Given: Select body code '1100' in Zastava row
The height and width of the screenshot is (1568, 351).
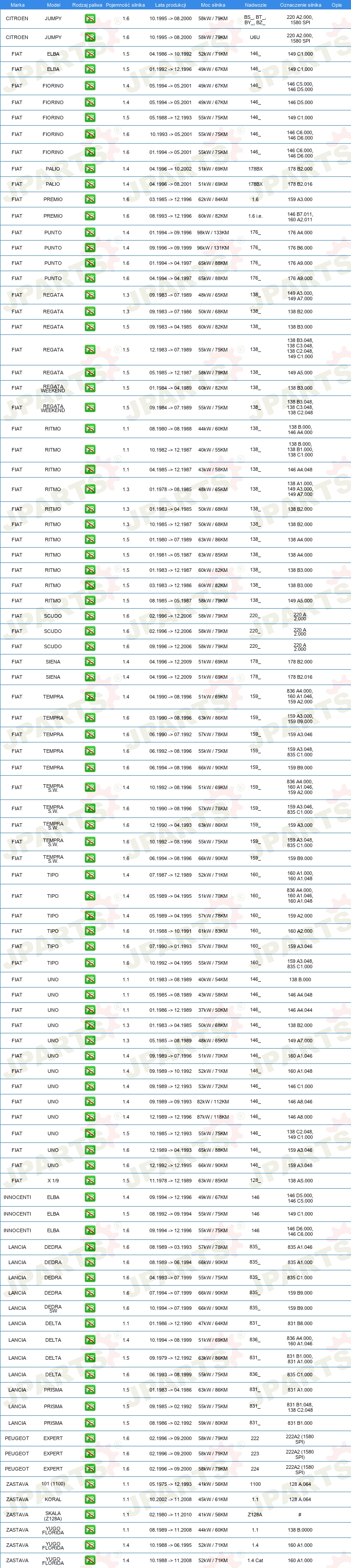Looking at the screenshot, I should point(255,1484).
